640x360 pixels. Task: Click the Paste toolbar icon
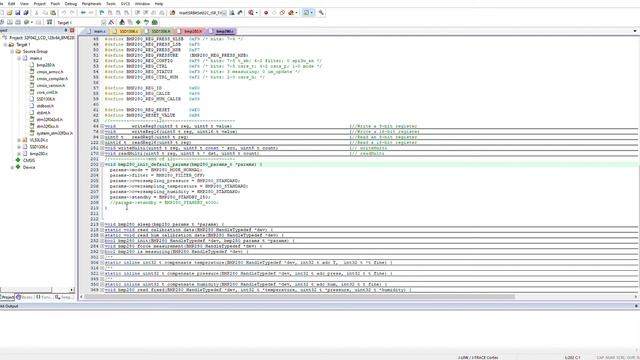(x=53, y=13)
